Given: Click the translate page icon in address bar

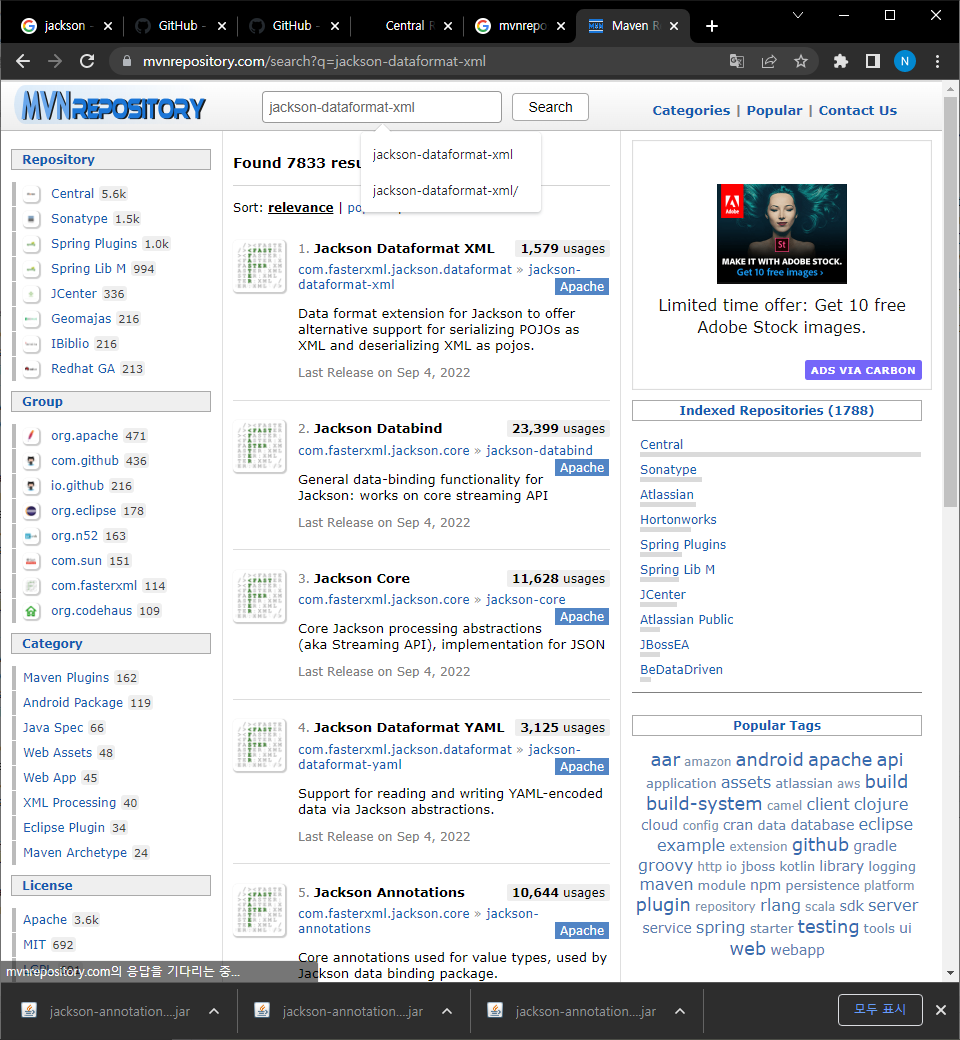Looking at the screenshot, I should pyautogui.click(x=736, y=62).
